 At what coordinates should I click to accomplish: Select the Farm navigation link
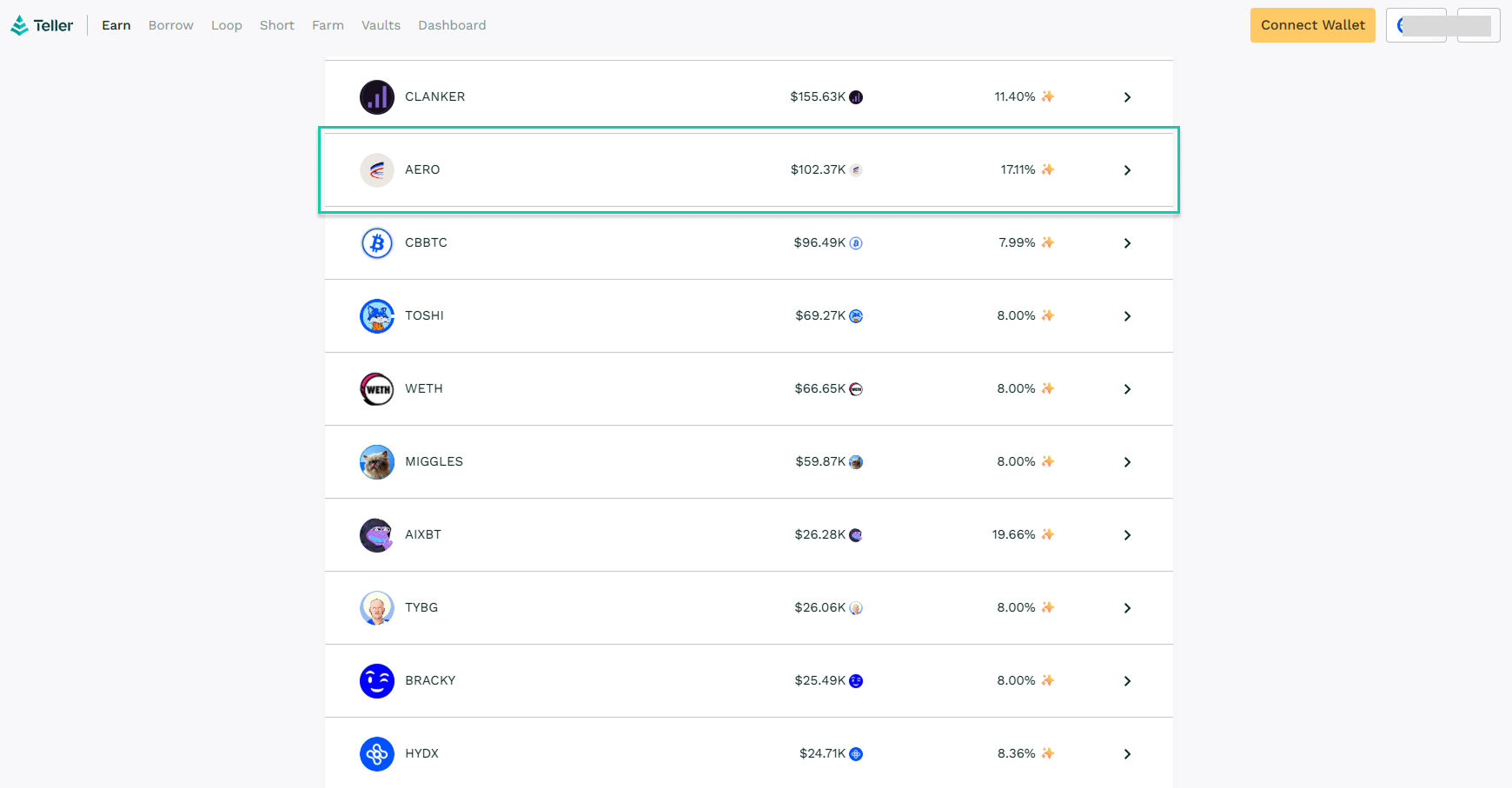click(328, 25)
